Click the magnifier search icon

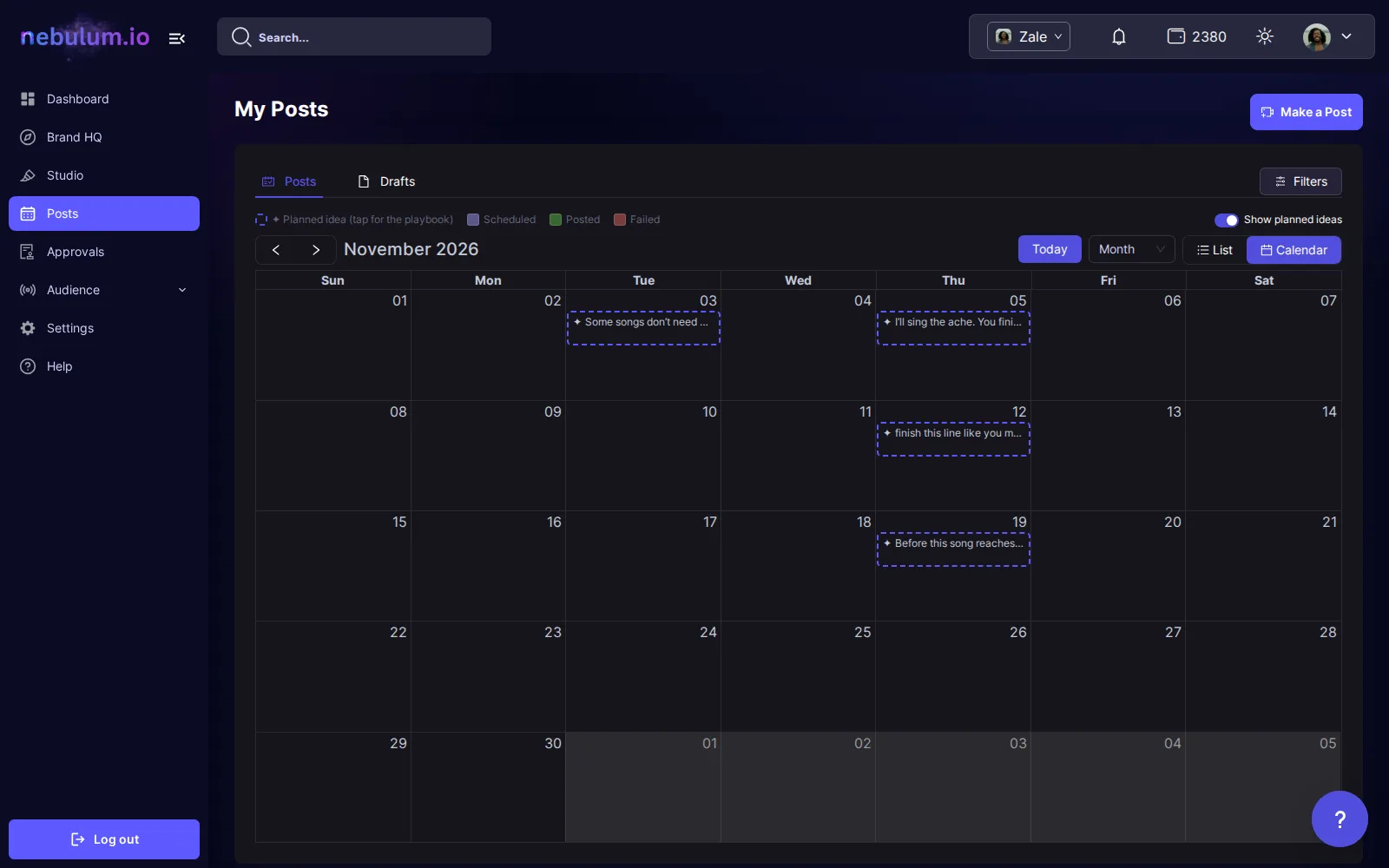pos(241,36)
